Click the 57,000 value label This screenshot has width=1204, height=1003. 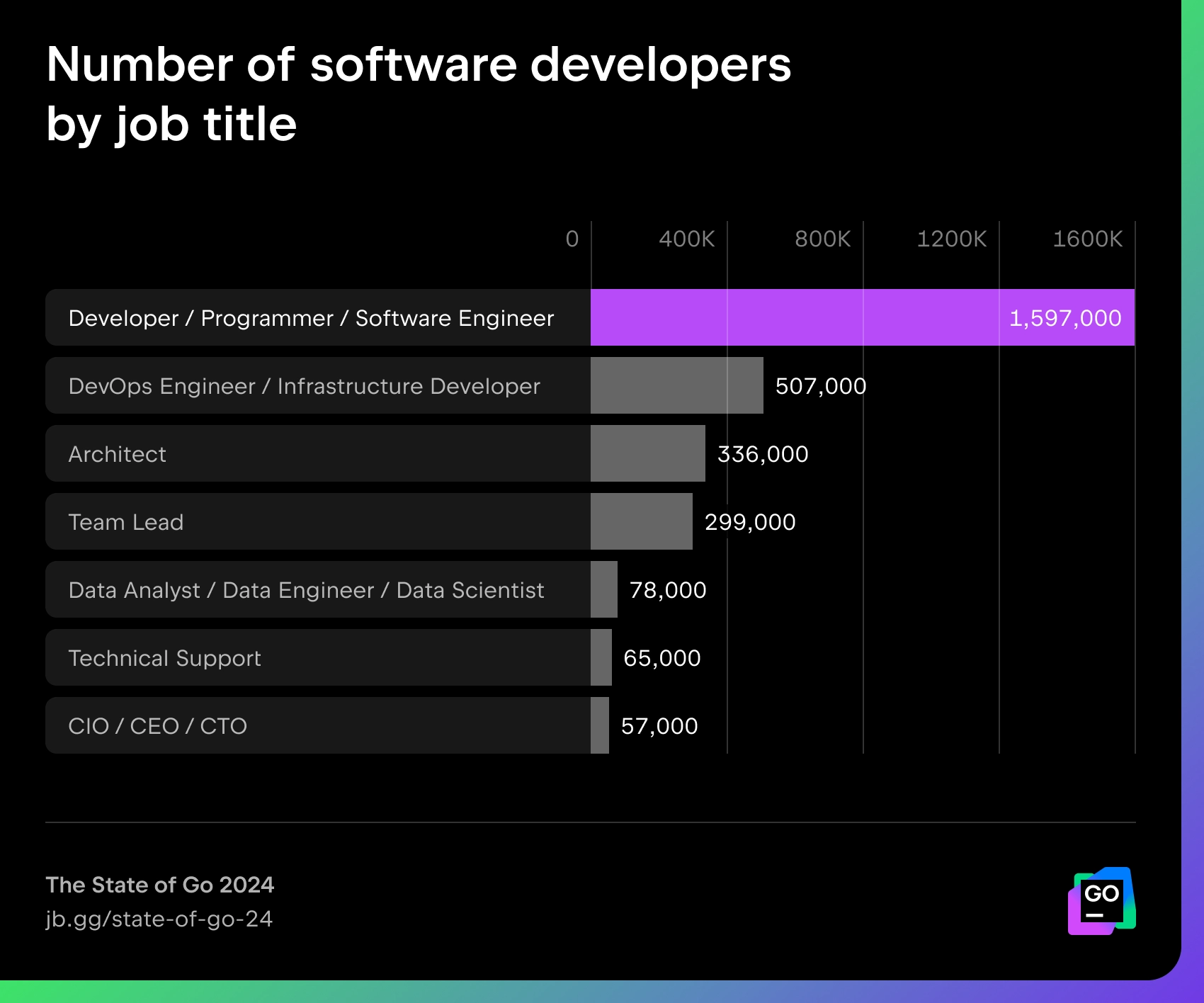point(659,727)
